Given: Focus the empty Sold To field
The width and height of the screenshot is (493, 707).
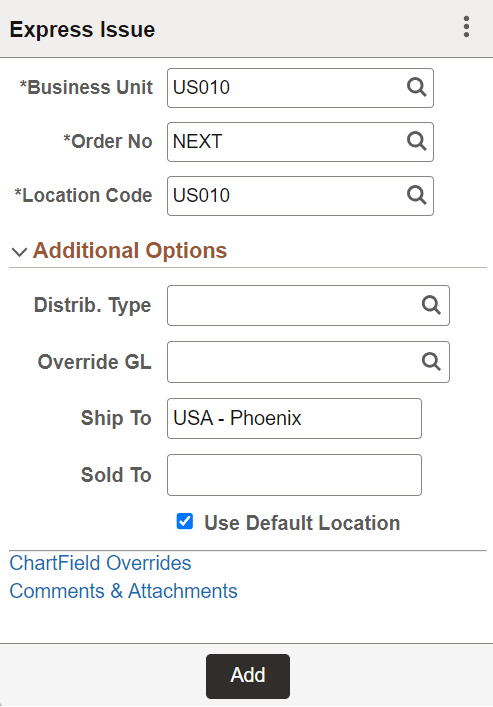Looking at the screenshot, I should [294, 475].
